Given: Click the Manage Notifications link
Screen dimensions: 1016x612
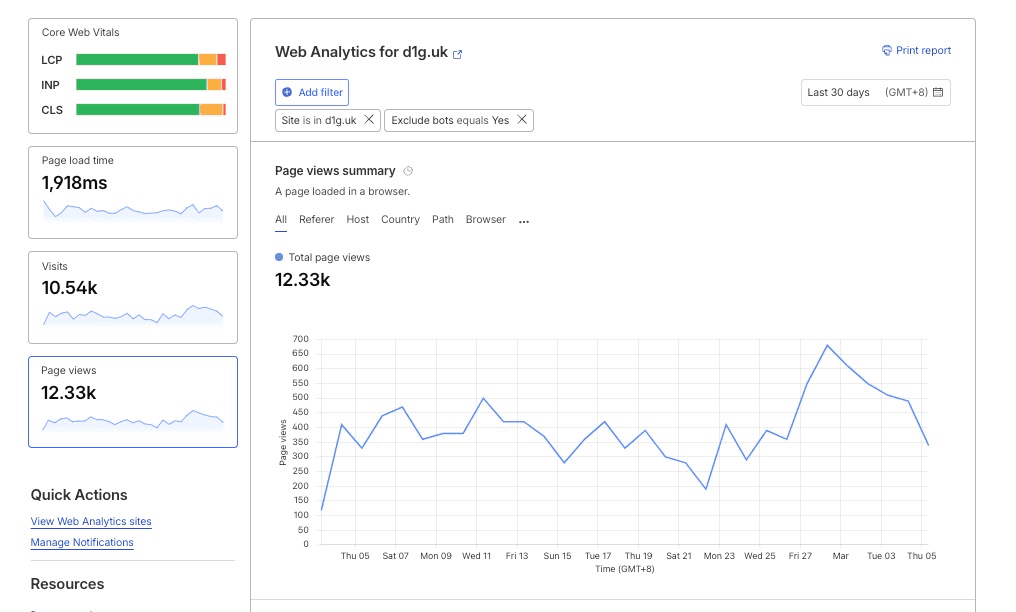Looking at the screenshot, I should (x=82, y=542).
